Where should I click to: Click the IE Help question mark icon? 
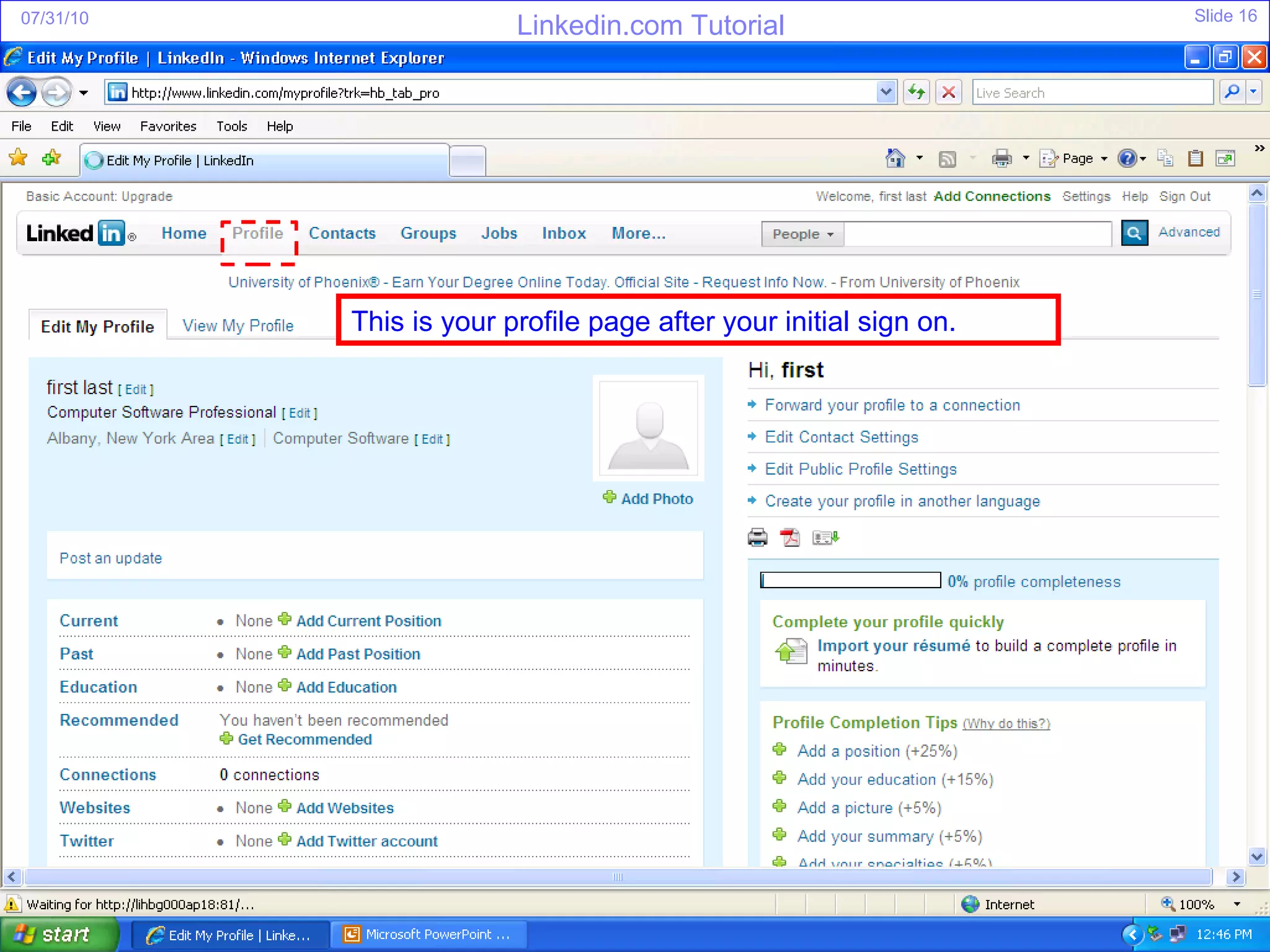[x=1127, y=159]
